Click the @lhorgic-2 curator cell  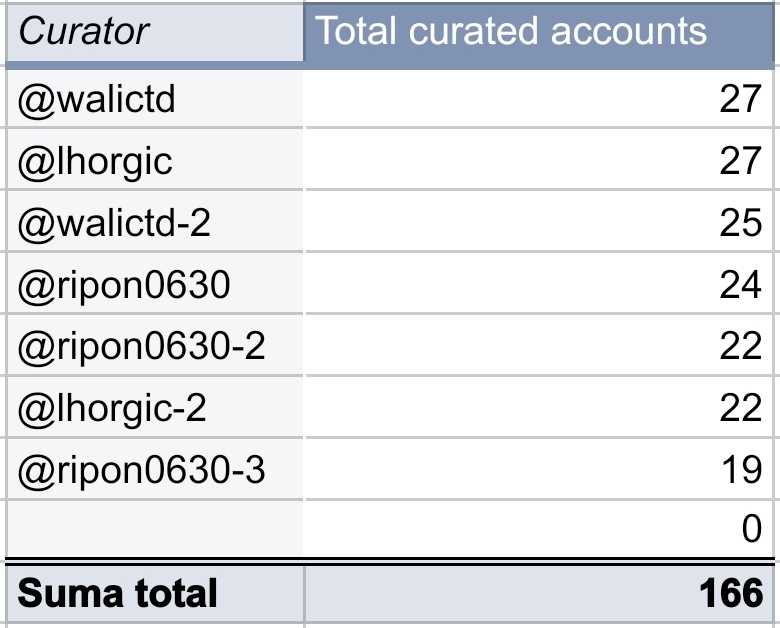[x=112, y=409]
